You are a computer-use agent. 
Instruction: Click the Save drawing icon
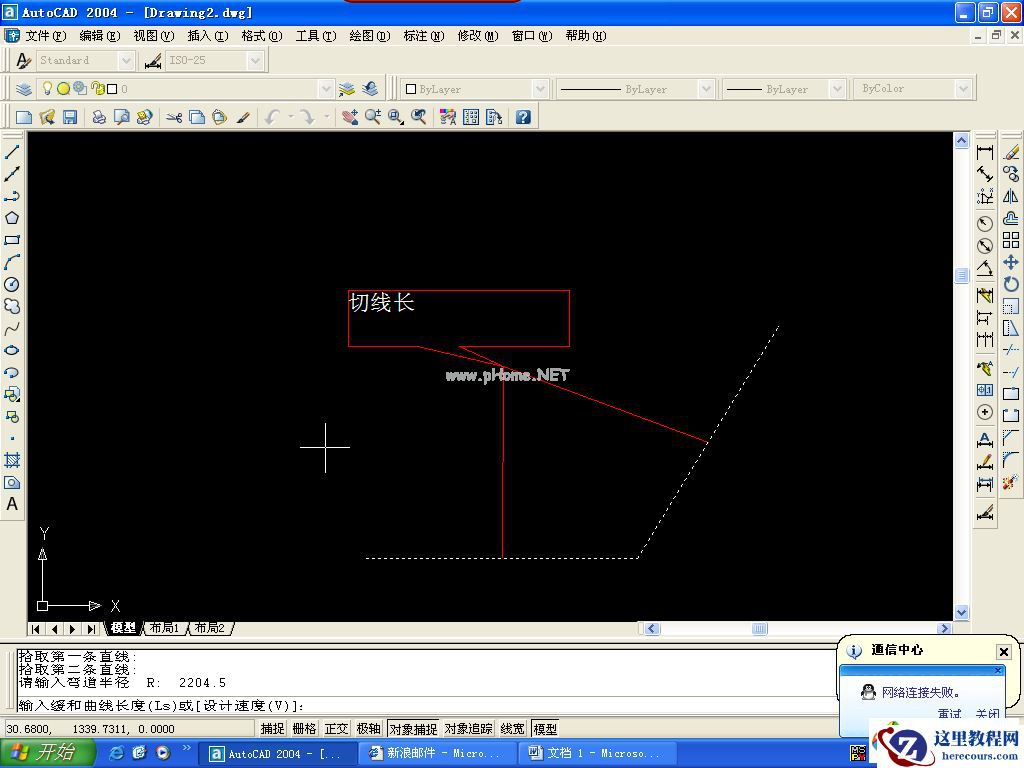pyautogui.click(x=70, y=117)
